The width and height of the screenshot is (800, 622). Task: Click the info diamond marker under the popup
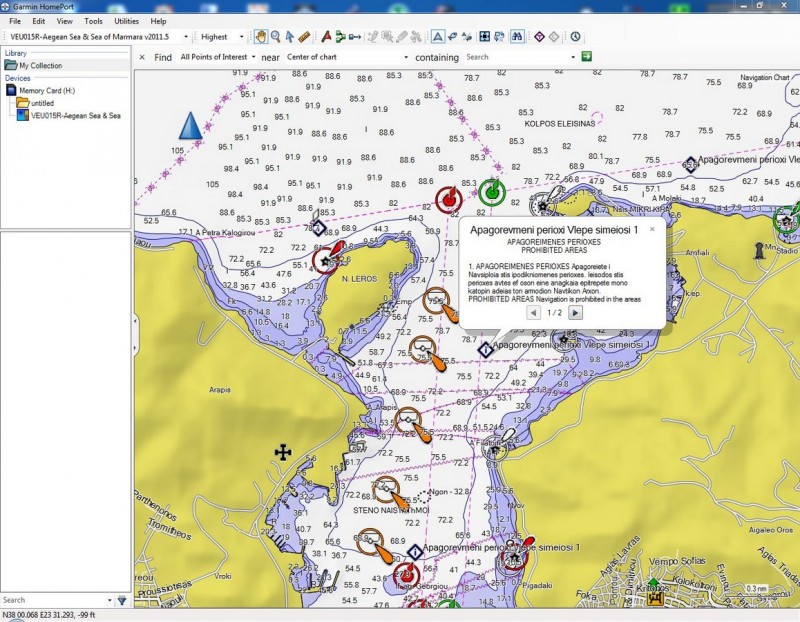click(x=485, y=350)
